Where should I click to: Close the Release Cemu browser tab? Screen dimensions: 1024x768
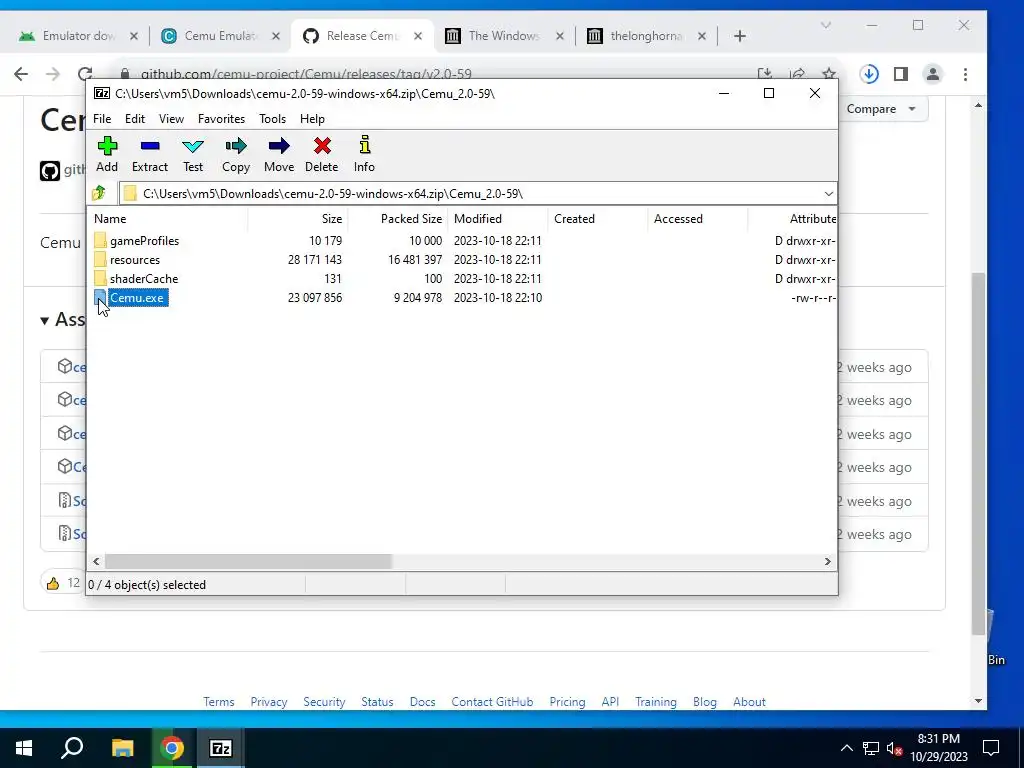[x=418, y=36]
